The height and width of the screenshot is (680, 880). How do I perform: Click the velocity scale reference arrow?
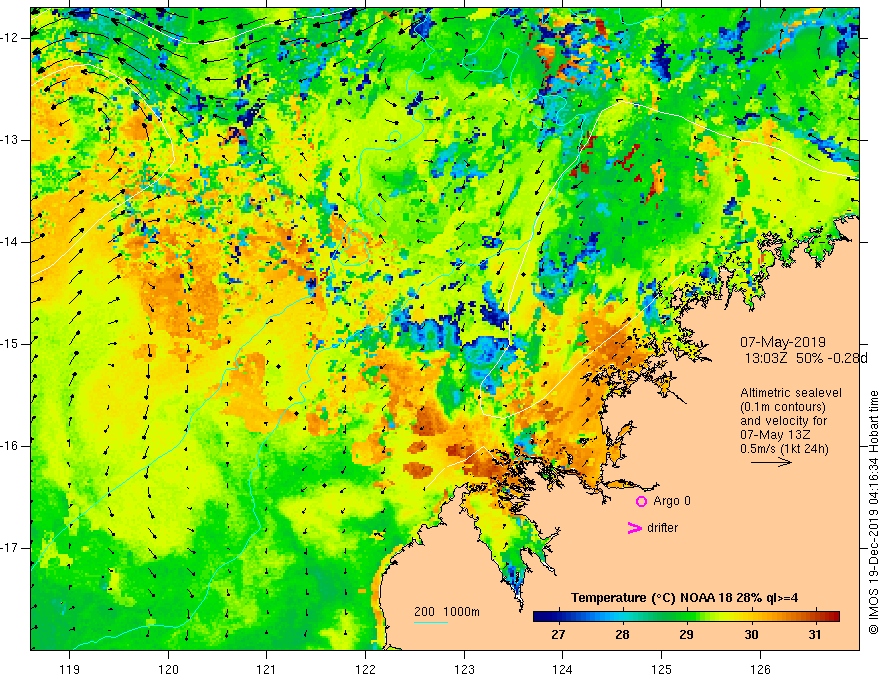point(771,462)
